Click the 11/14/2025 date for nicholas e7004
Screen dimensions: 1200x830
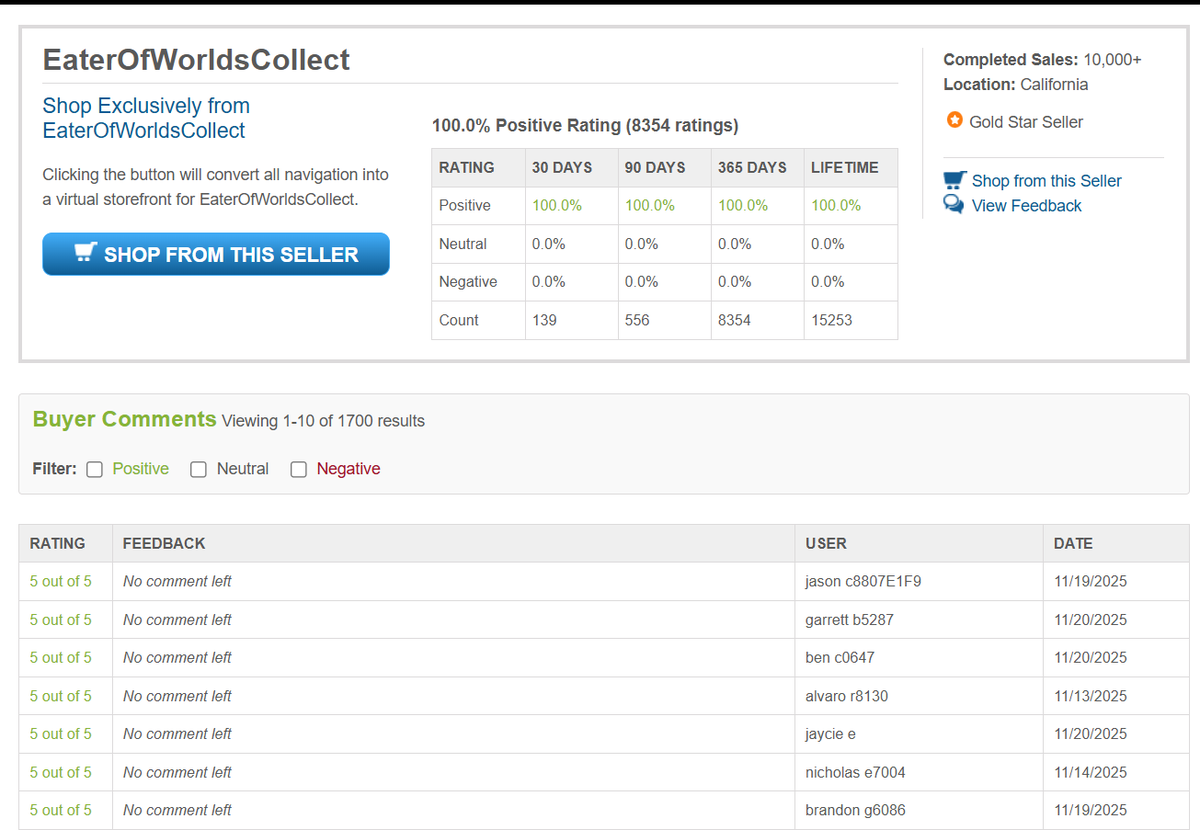coord(1090,772)
